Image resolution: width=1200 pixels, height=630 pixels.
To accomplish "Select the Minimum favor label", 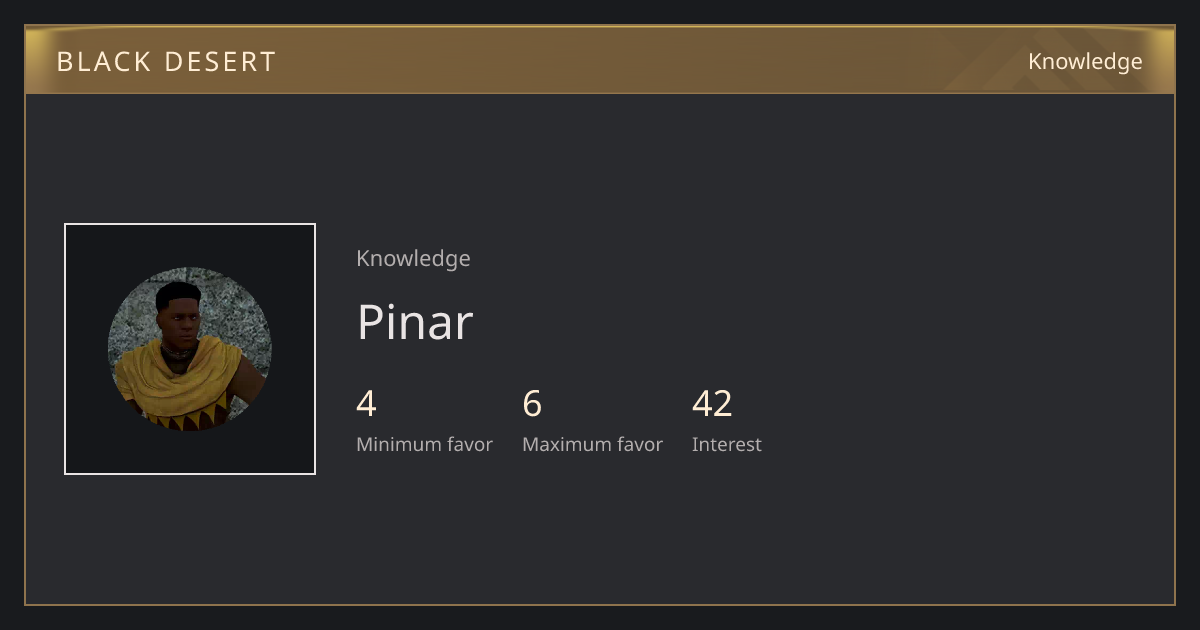I will pos(424,444).
